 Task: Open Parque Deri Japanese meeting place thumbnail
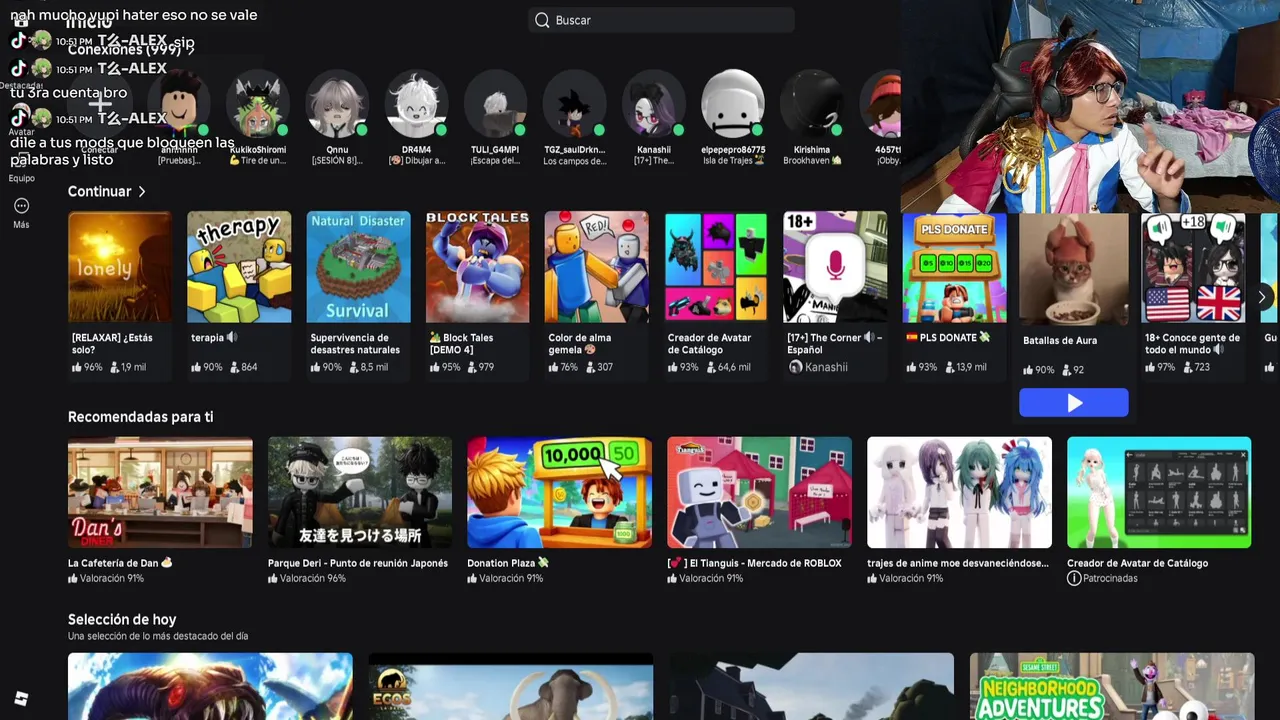[x=360, y=492]
